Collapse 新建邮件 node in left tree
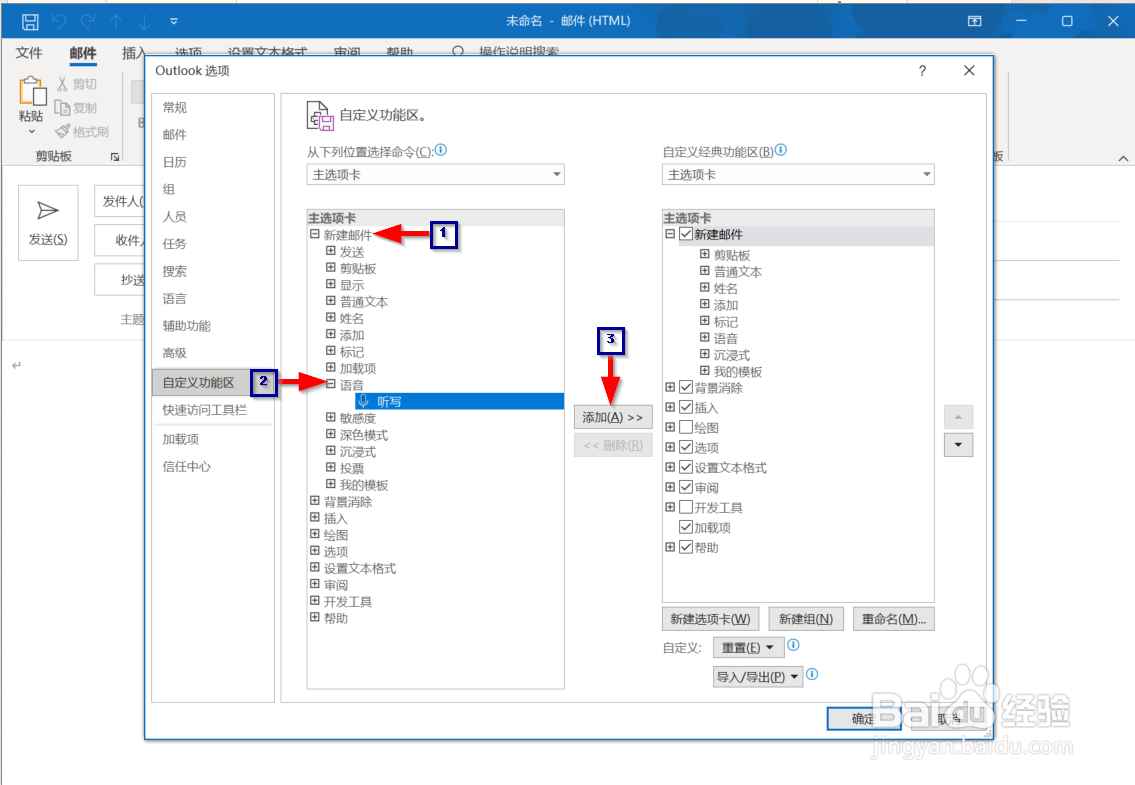 [315, 234]
